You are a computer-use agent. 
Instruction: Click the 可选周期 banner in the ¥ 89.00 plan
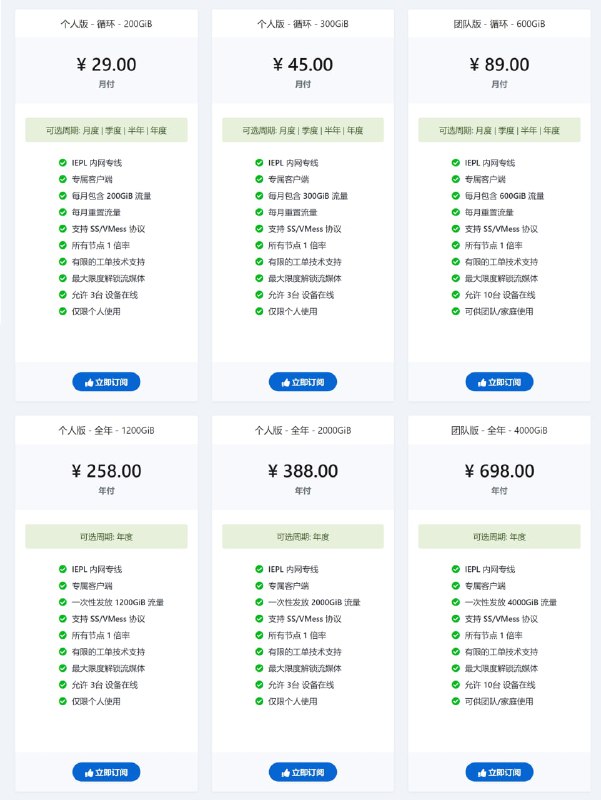(x=499, y=130)
